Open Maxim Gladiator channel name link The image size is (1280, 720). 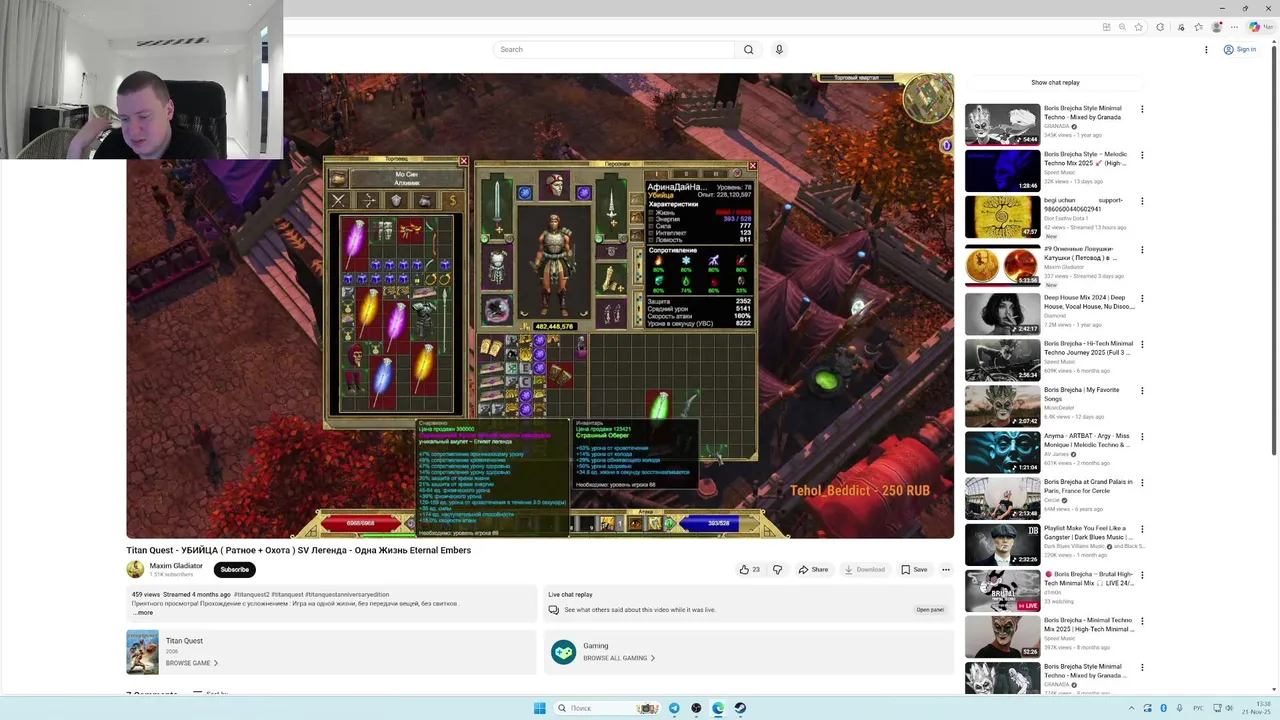[x=176, y=566]
